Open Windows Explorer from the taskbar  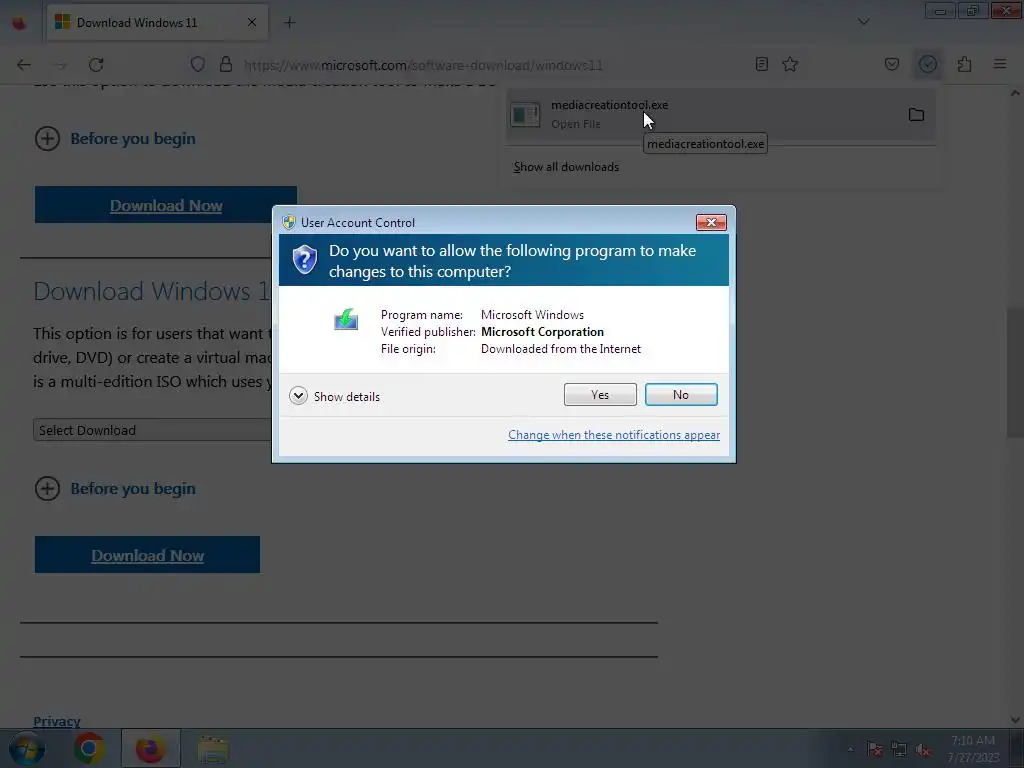click(213, 749)
